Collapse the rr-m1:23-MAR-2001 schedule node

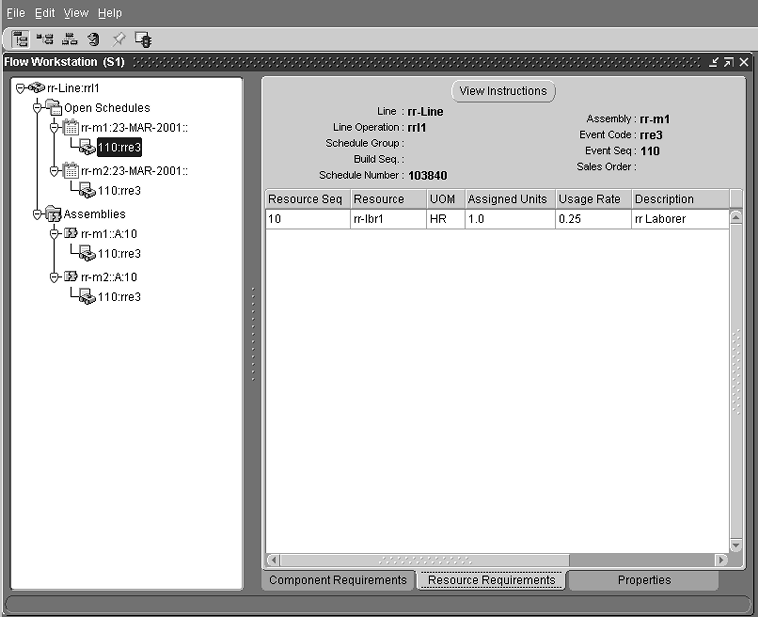(54, 128)
